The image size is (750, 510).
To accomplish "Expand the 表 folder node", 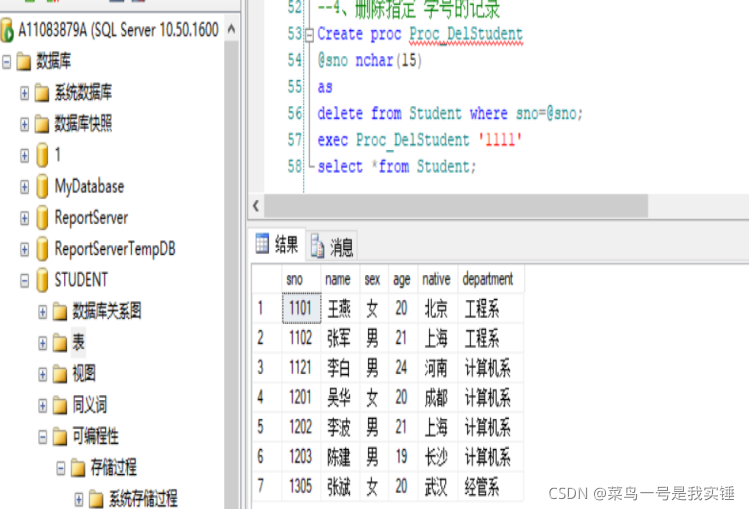I will [x=43, y=343].
